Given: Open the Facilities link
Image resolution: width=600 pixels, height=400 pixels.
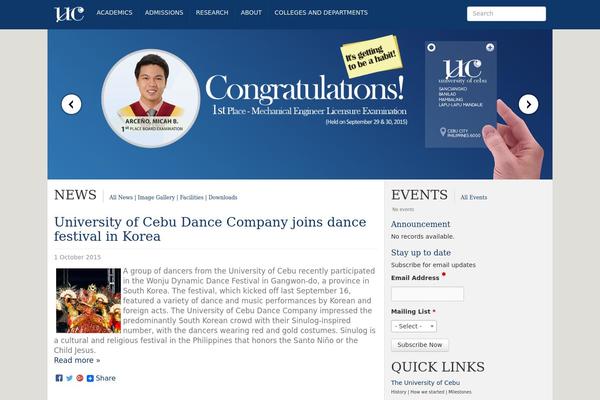Looking at the screenshot, I should pos(192,198).
